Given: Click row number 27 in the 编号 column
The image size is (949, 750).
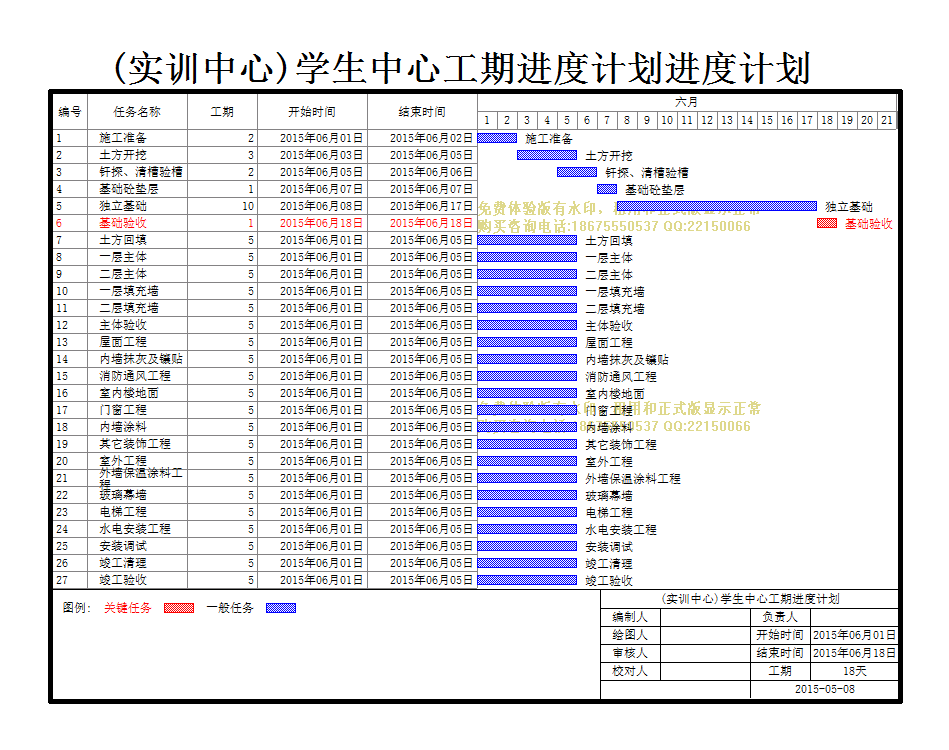Looking at the screenshot, I should (62, 580).
